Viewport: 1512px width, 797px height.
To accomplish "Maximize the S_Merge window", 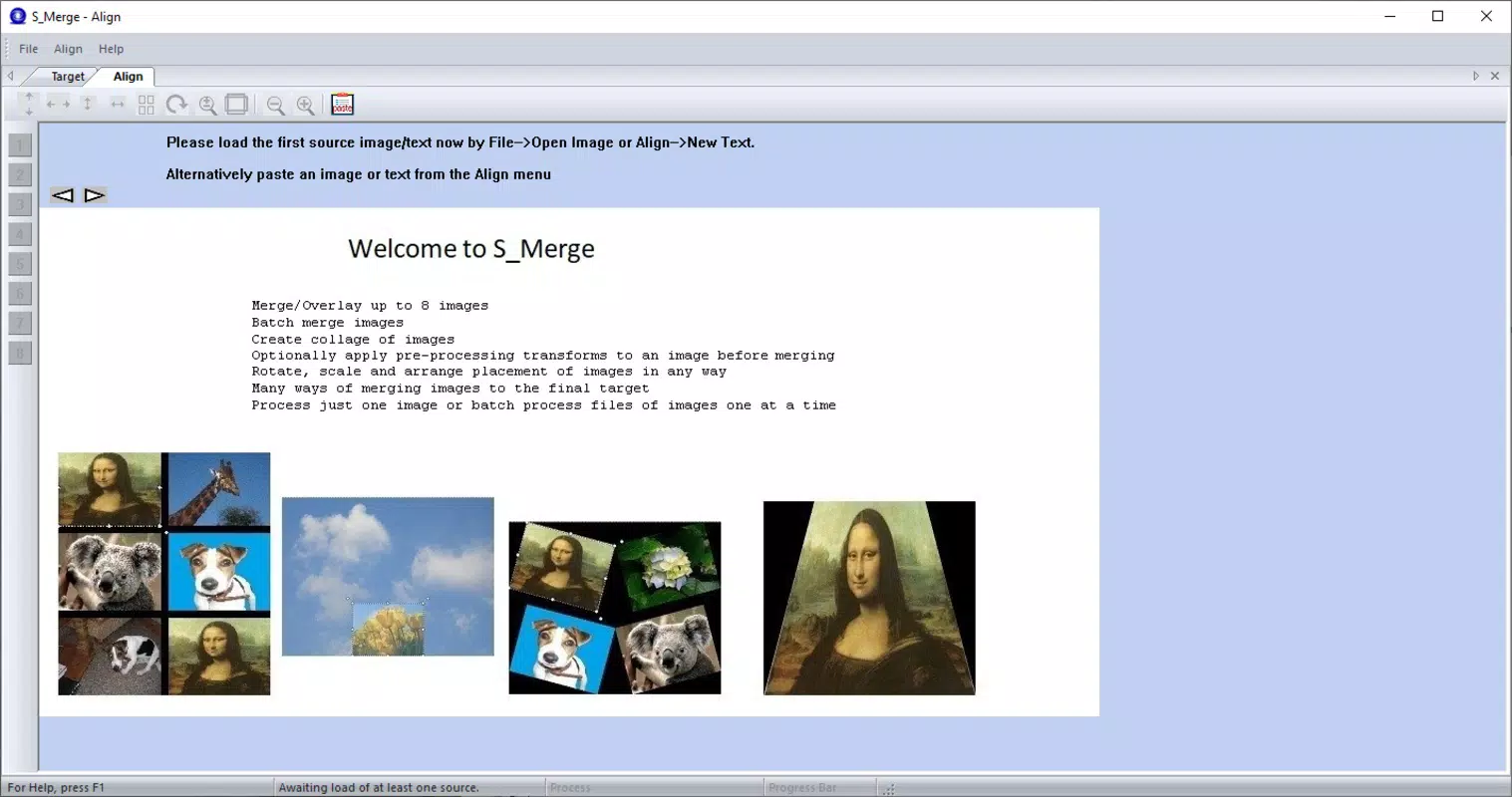I will coord(1437,16).
